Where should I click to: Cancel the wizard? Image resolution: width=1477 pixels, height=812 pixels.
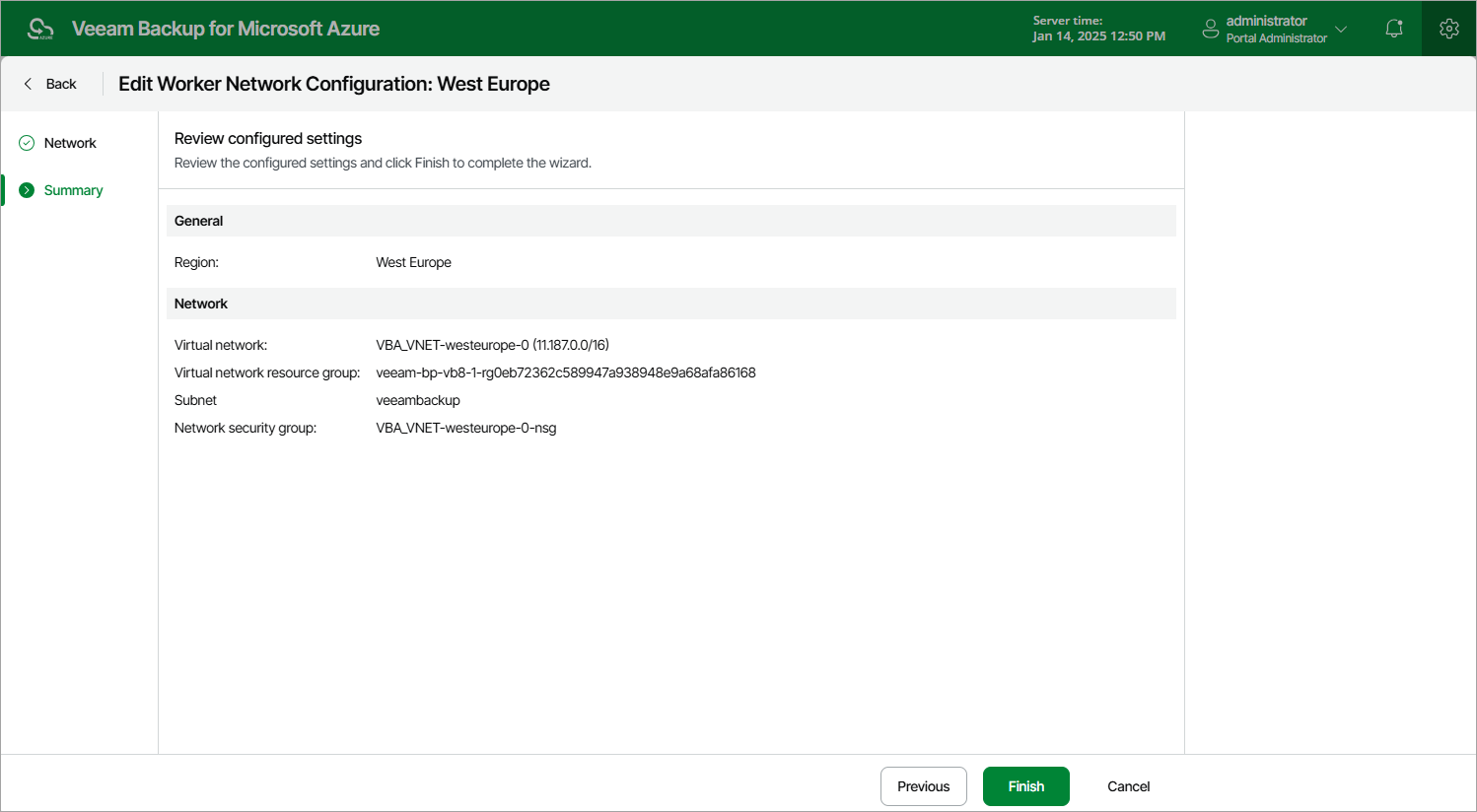pos(1129,786)
